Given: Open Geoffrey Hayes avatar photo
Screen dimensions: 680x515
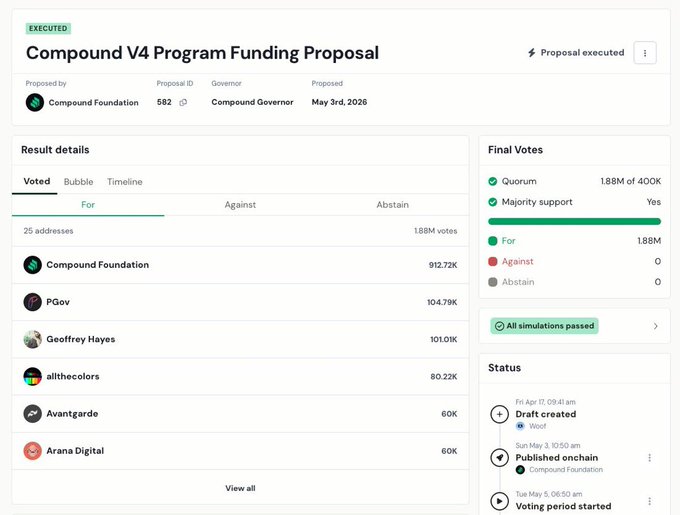Looking at the screenshot, I should coord(33,339).
